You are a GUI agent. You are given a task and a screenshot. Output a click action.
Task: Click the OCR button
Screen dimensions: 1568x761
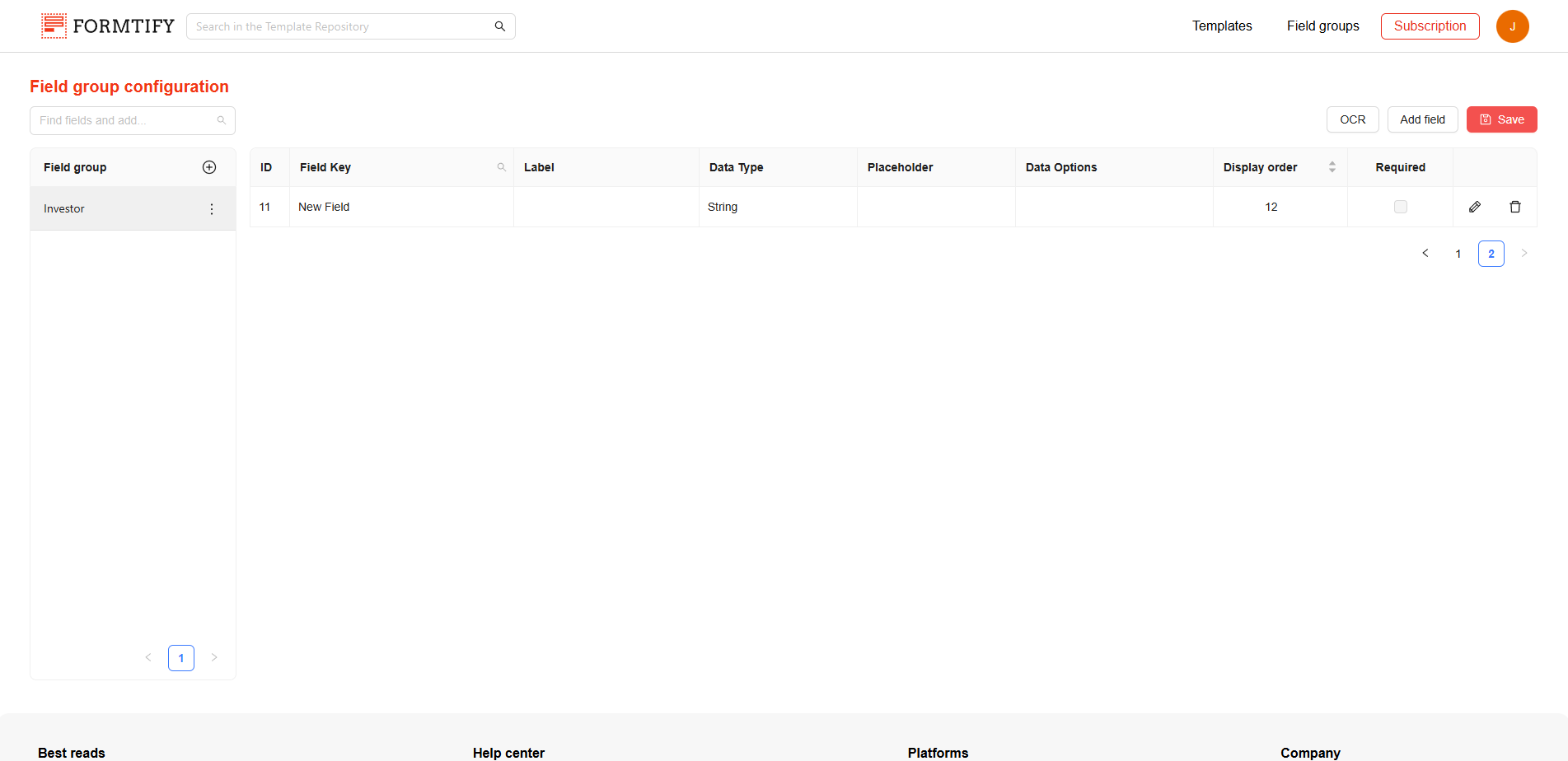(1352, 119)
